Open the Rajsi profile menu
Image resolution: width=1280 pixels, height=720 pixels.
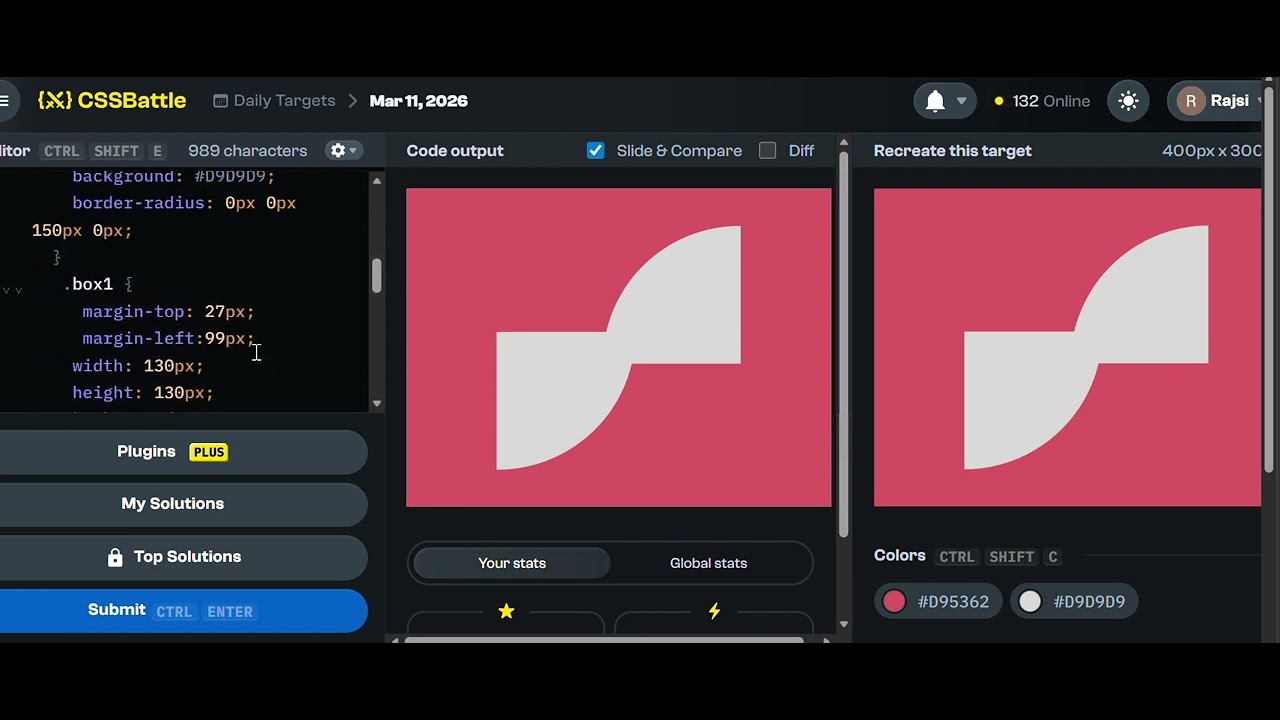1217,101
